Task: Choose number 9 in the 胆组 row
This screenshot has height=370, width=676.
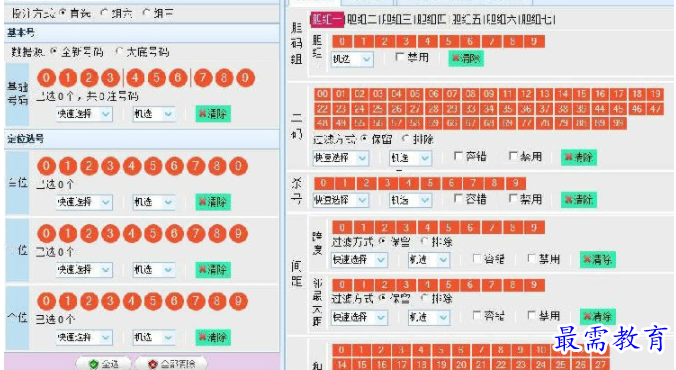Action: tap(534, 41)
